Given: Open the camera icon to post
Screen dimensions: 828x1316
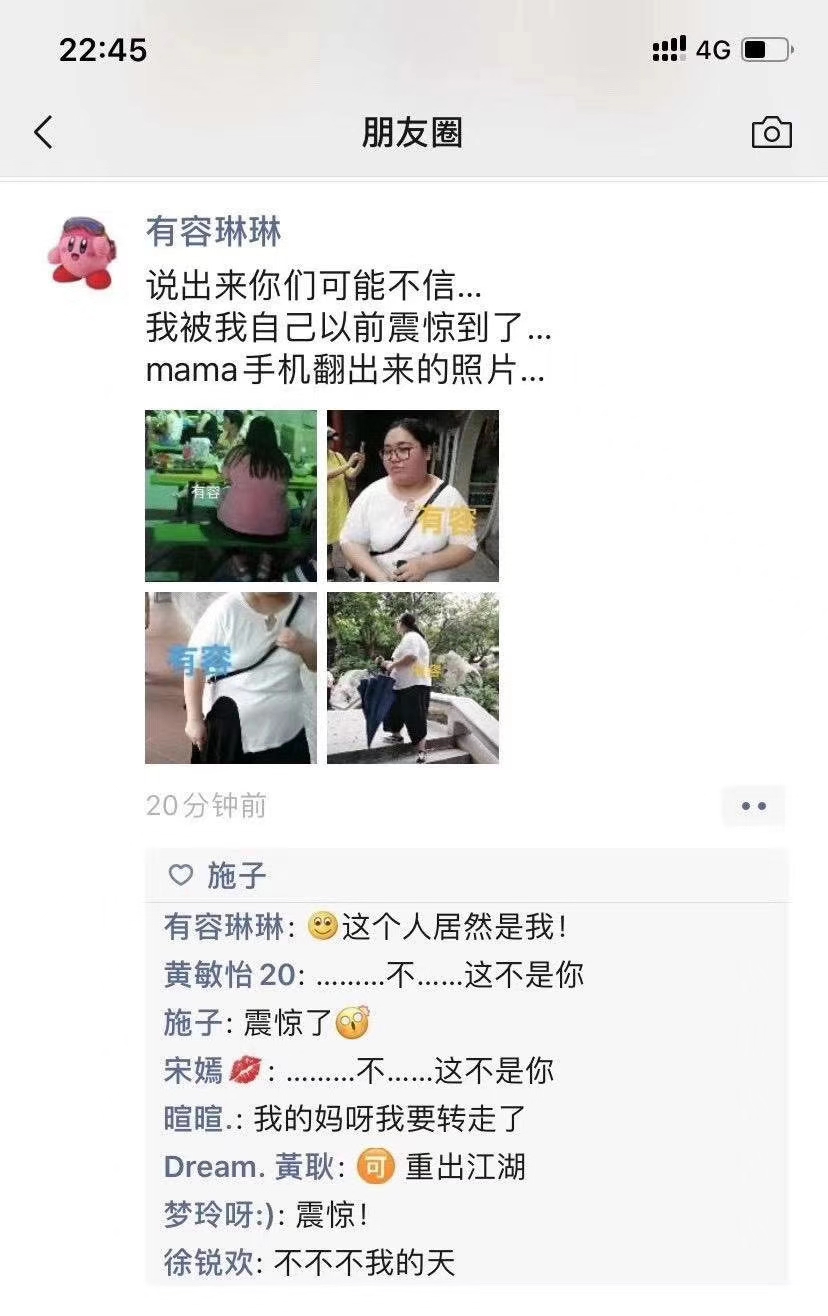Looking at the screenshot, I should tap(771, 132).
